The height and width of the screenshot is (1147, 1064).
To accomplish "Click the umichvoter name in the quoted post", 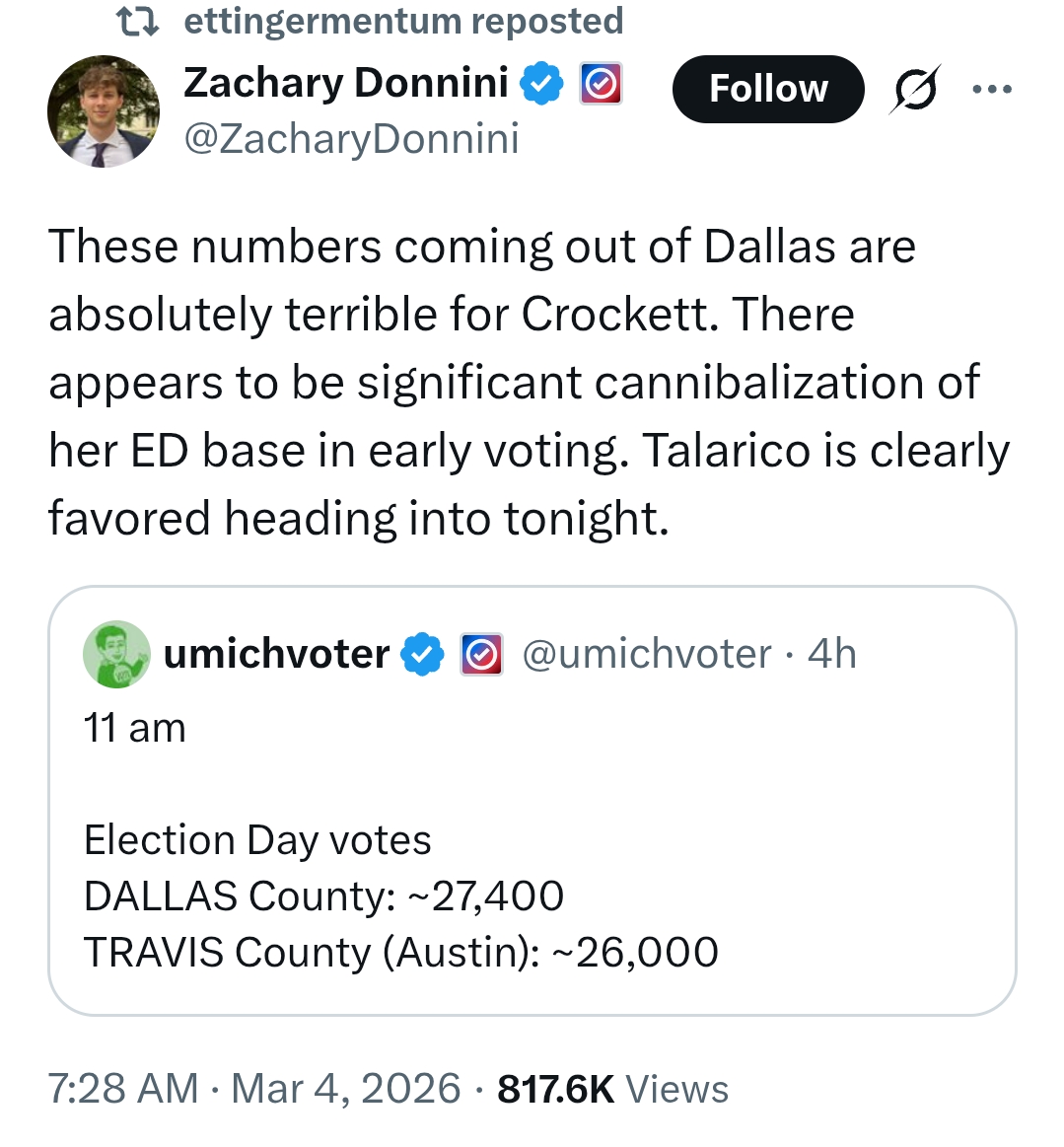I will click(x=276, y=654).
